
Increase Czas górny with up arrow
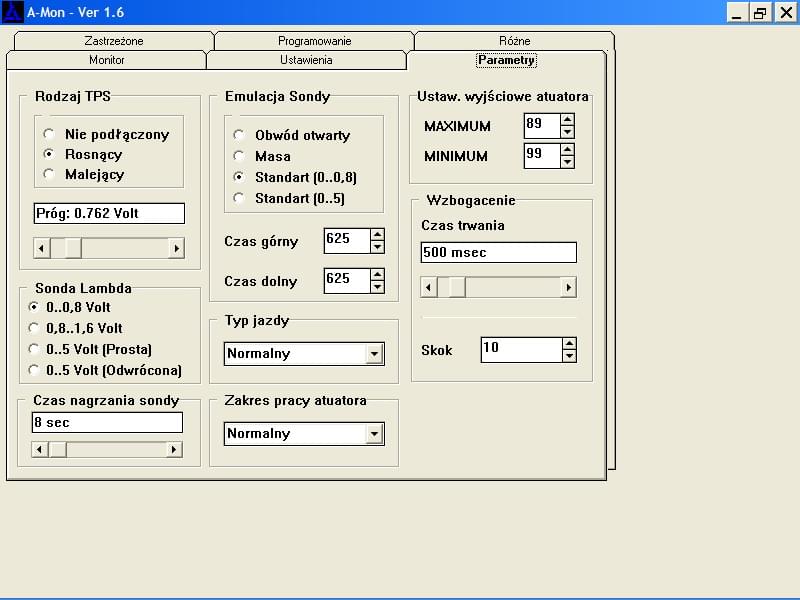pyautogui.click(x=377, y=235)
